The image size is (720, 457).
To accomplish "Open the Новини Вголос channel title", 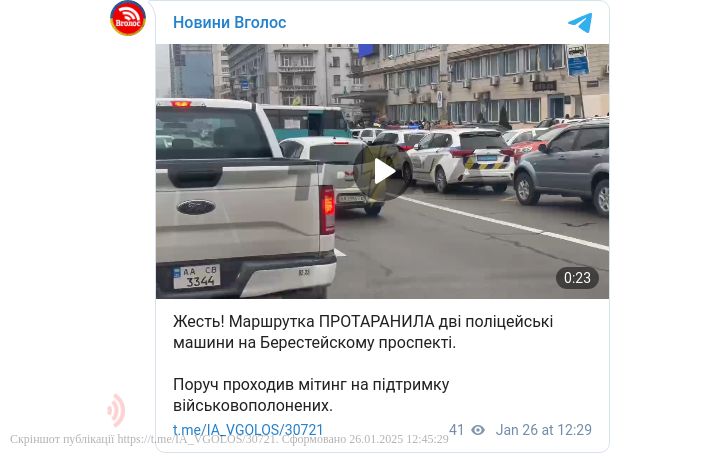I will pos(230,22).
